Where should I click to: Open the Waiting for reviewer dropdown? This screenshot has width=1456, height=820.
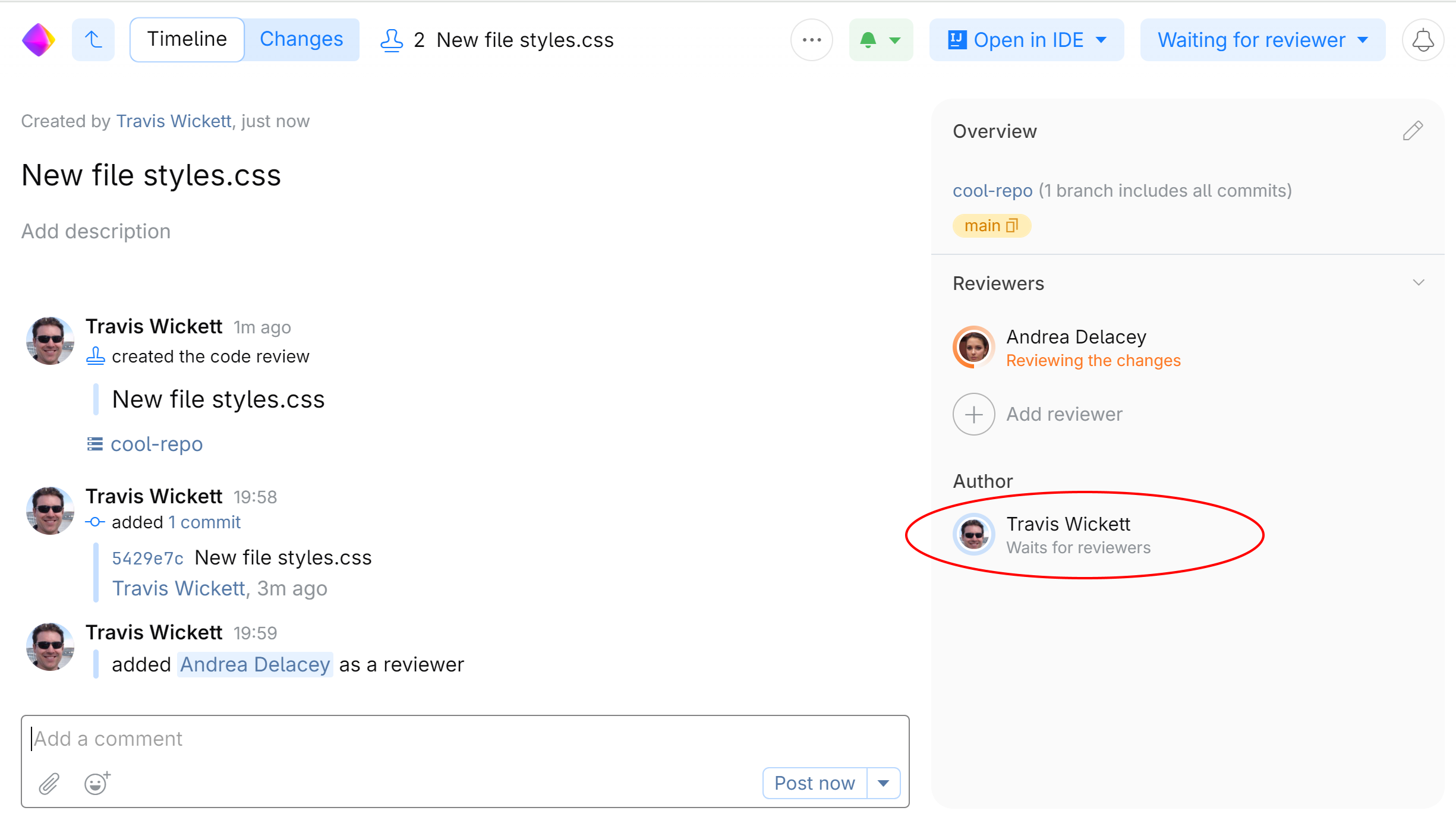click(x=1262, y=40)
